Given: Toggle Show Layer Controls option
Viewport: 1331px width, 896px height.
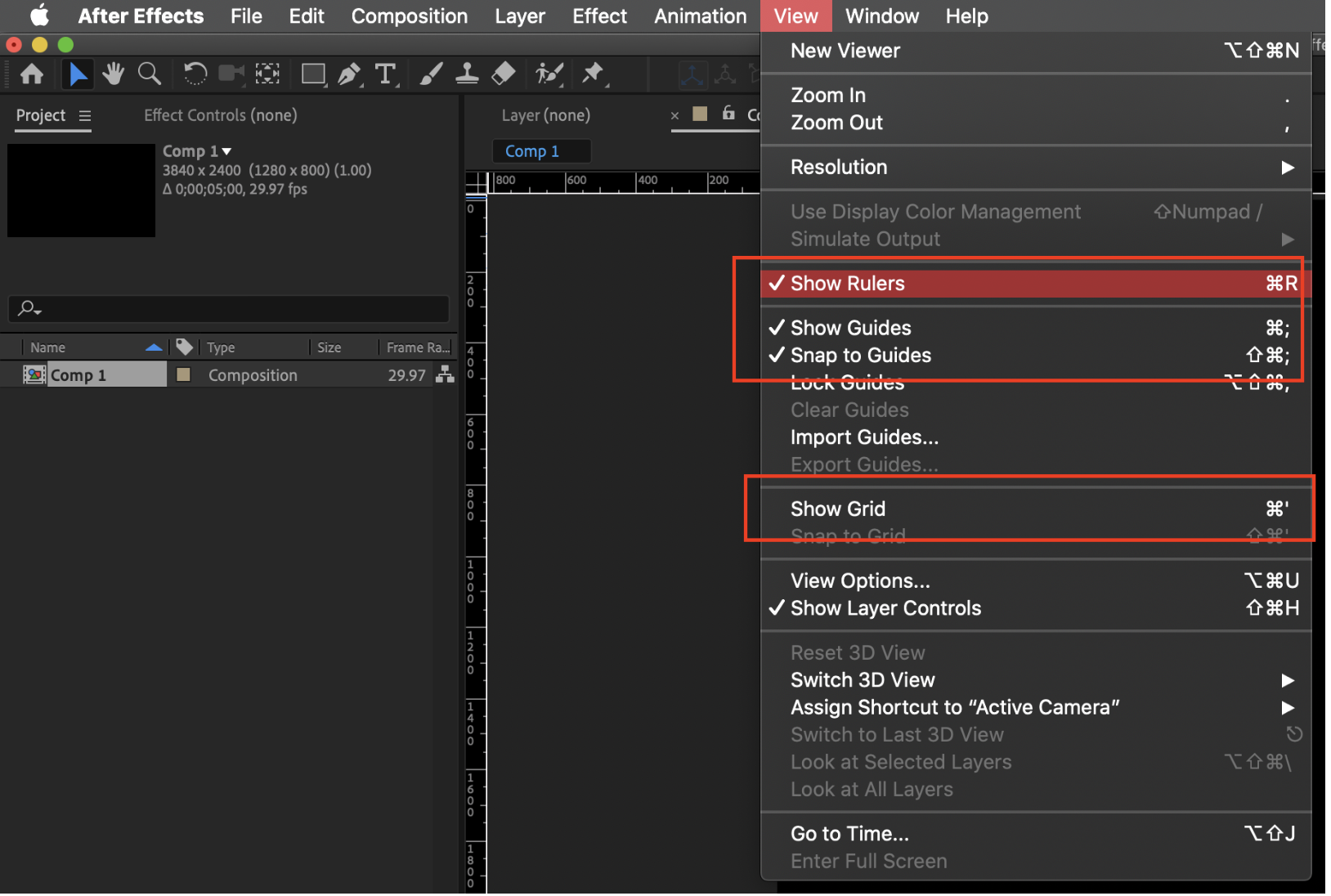Looking at the screenshot, I should click(1036, 608).
